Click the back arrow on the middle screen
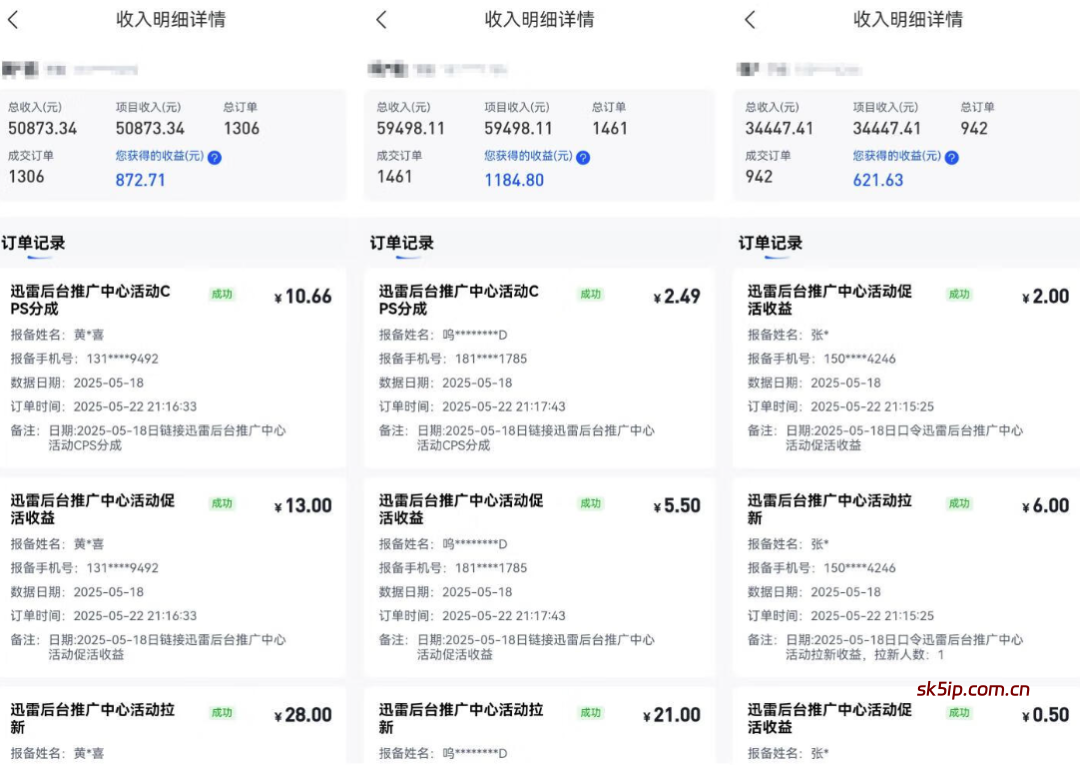1080x765 pixels. tap(383, 19)
